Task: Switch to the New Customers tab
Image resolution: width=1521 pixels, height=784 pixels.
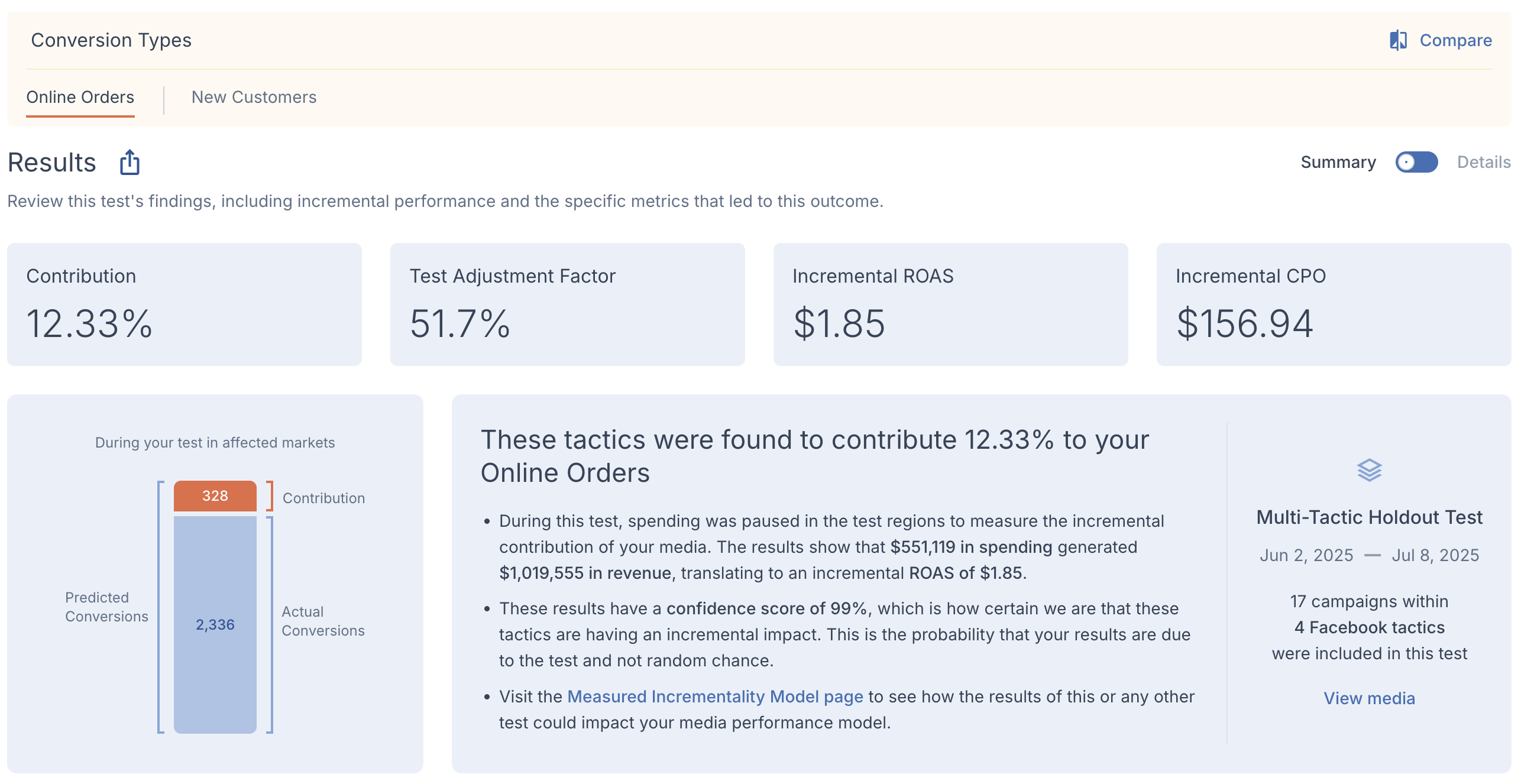Action: point(254,97)
